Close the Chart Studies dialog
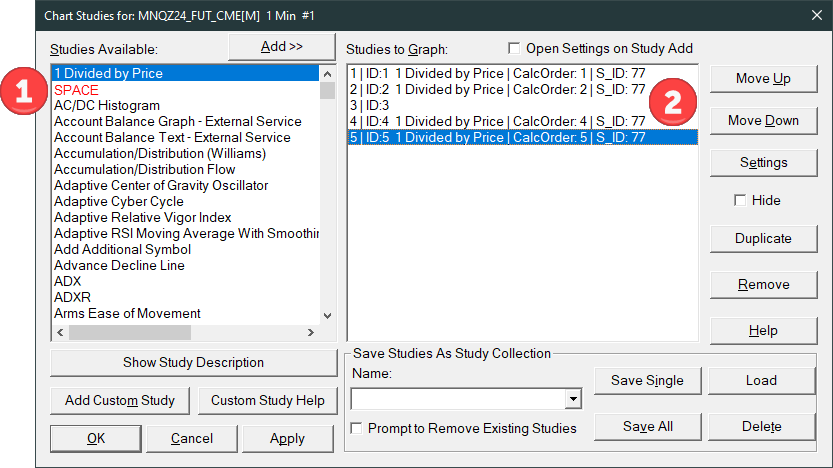This screenshot has width=833, height=468. 815,14
